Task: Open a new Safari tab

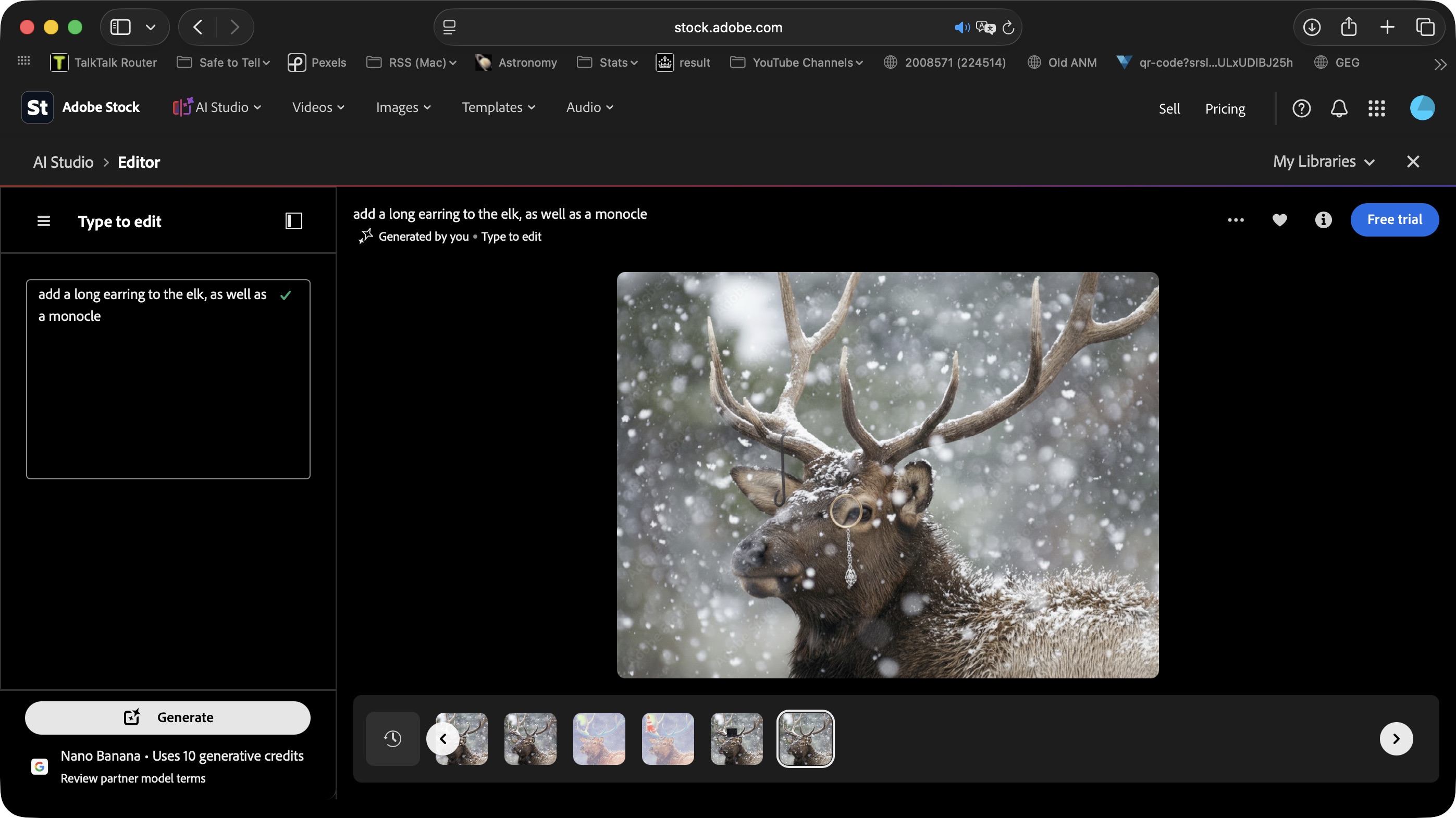Action: (1387, 27)
